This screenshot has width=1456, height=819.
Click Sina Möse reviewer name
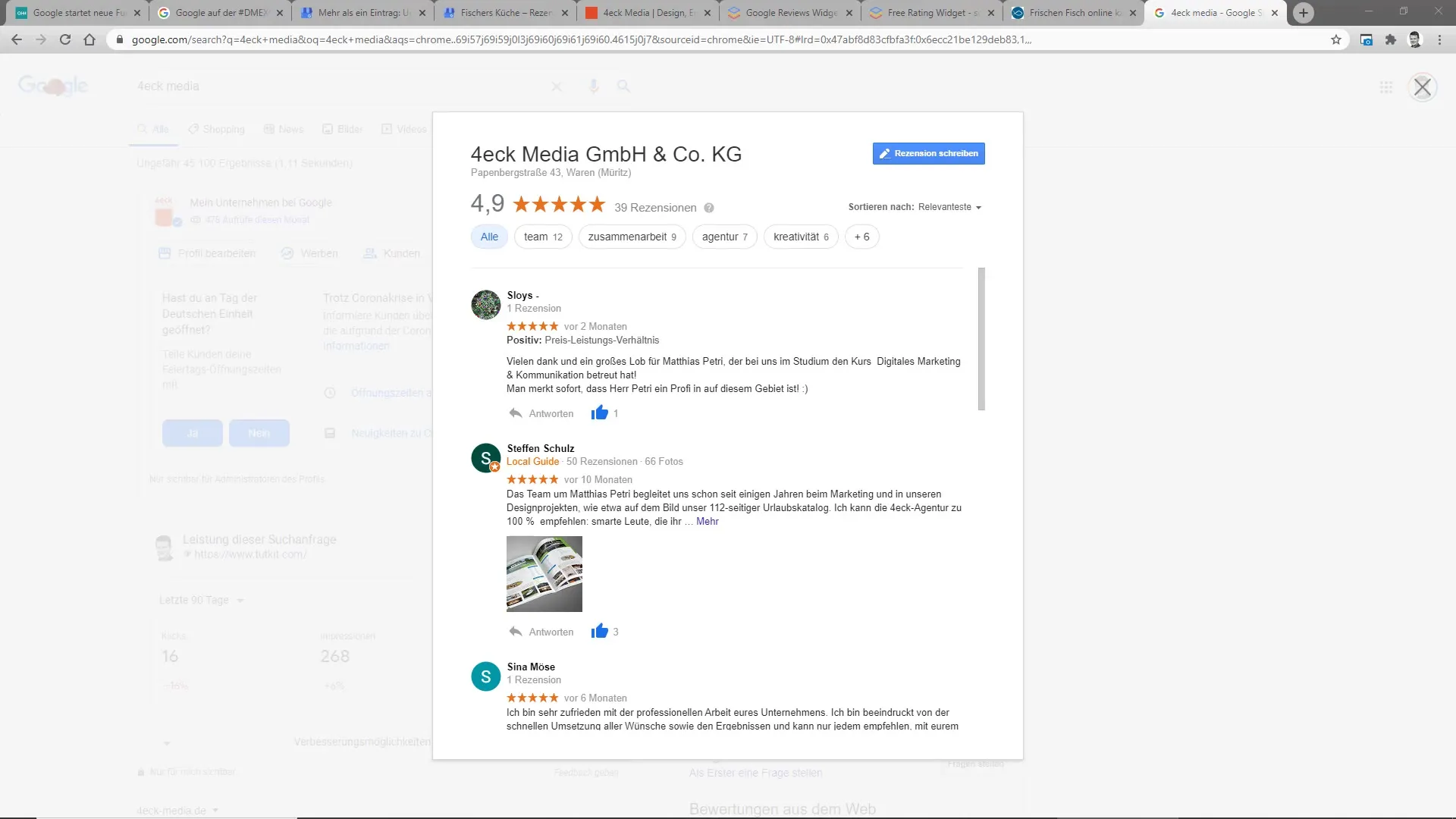pos(531,667)
